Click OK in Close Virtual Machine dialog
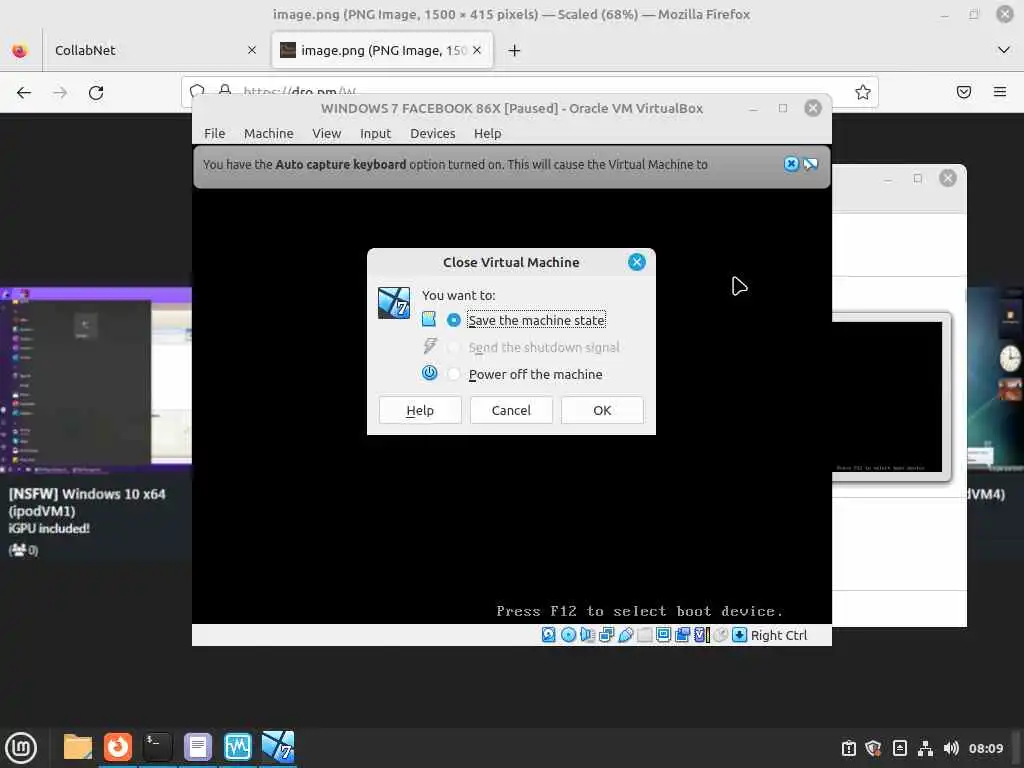Image resolution: width=1024 pixels, height=768 pixels. [602, 410]
